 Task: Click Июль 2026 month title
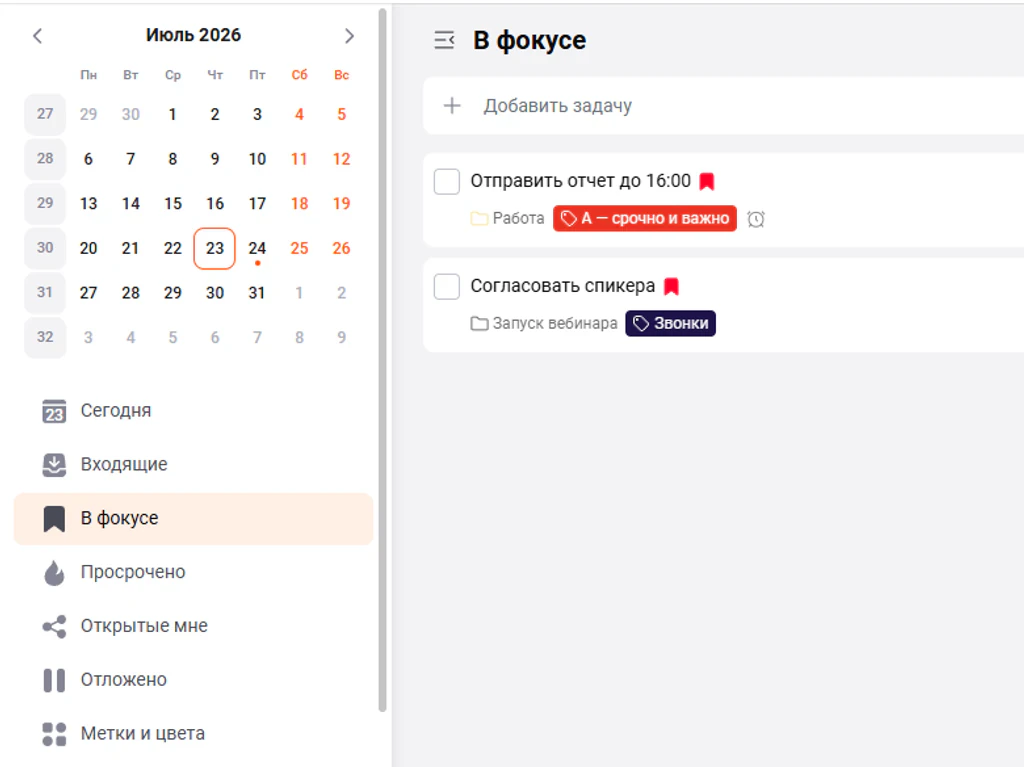(x=193, y=35)
